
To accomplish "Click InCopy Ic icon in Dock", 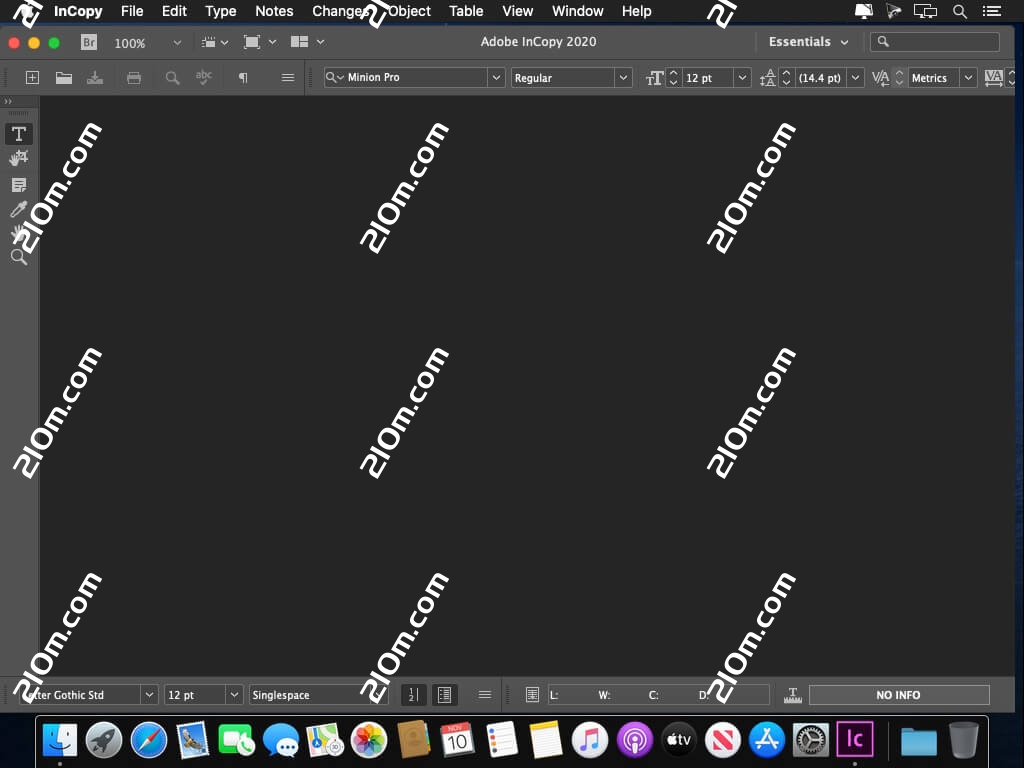I will tap(855, 739).
